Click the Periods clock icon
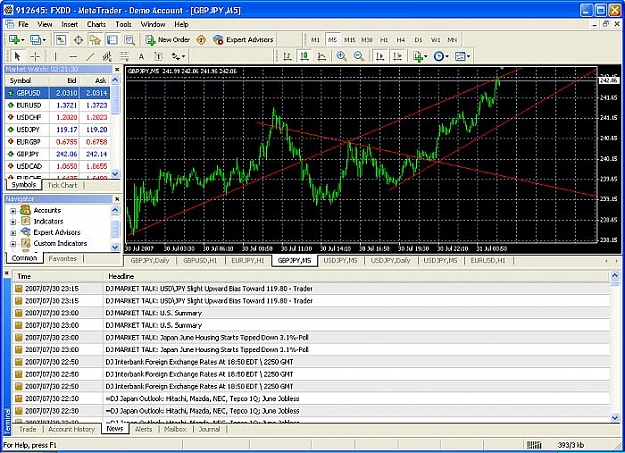 438,56
